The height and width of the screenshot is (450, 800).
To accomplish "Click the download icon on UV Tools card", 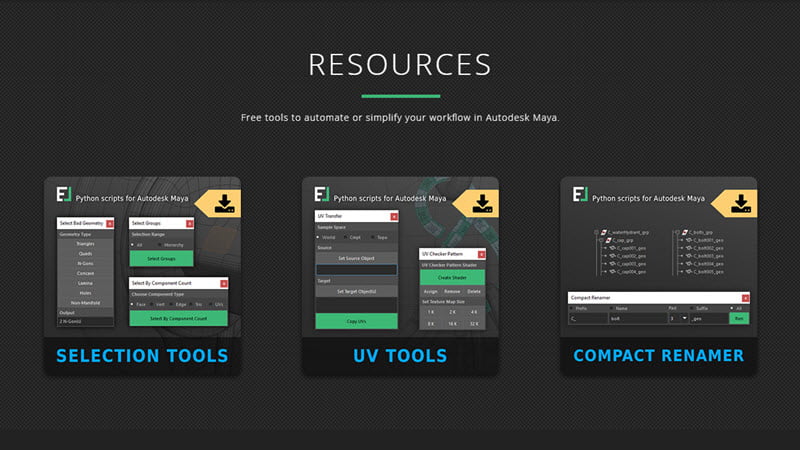I will pyautogui.click(x=481, y=205).
